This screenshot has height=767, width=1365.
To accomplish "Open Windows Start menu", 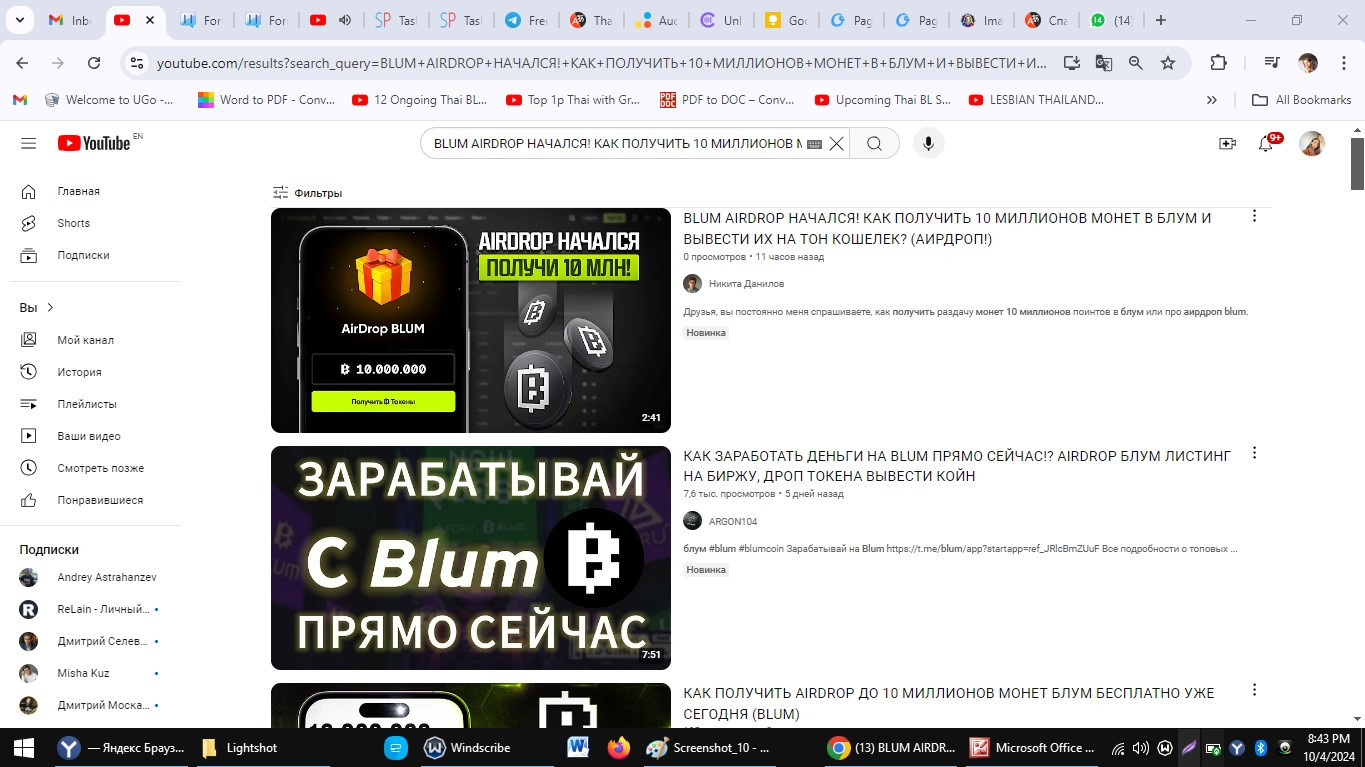I will point(24,747).
